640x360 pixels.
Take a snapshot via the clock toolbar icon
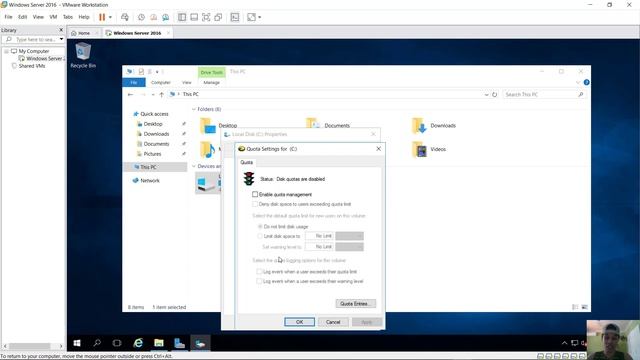pyautogui.click(x=141, y=17)
